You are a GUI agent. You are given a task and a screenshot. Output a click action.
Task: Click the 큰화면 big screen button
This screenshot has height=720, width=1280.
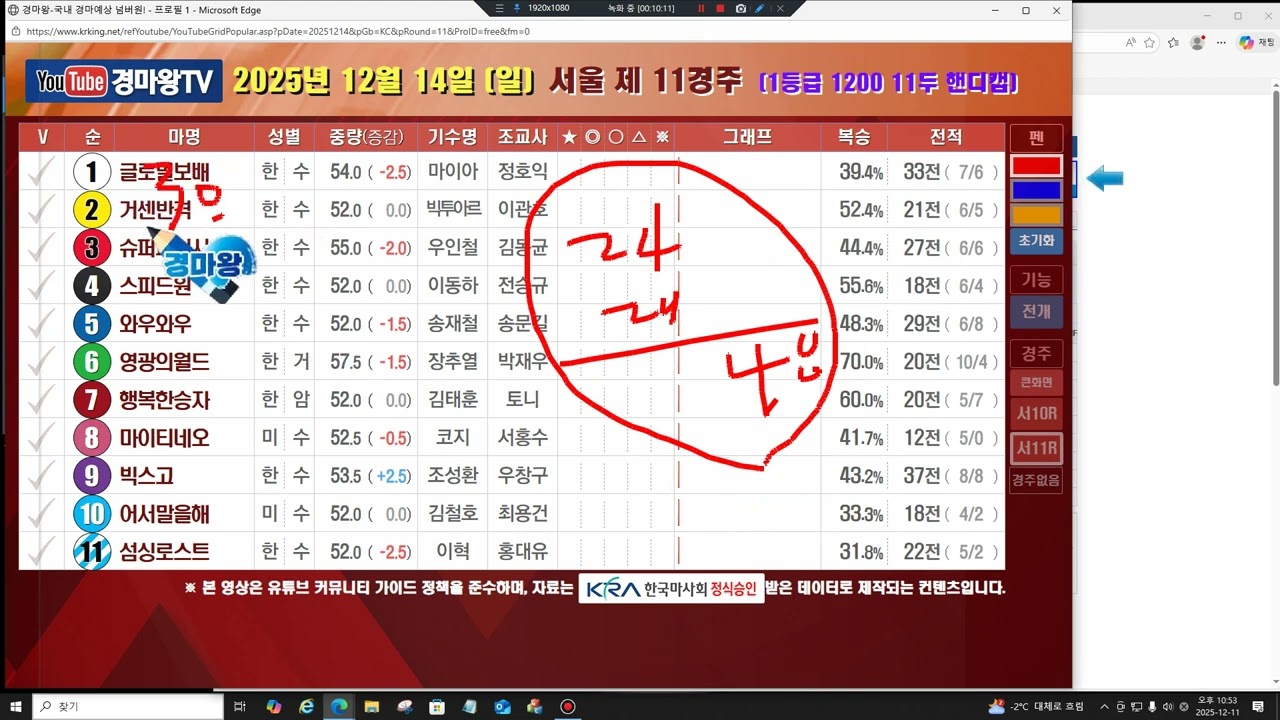pos(1036,382)
